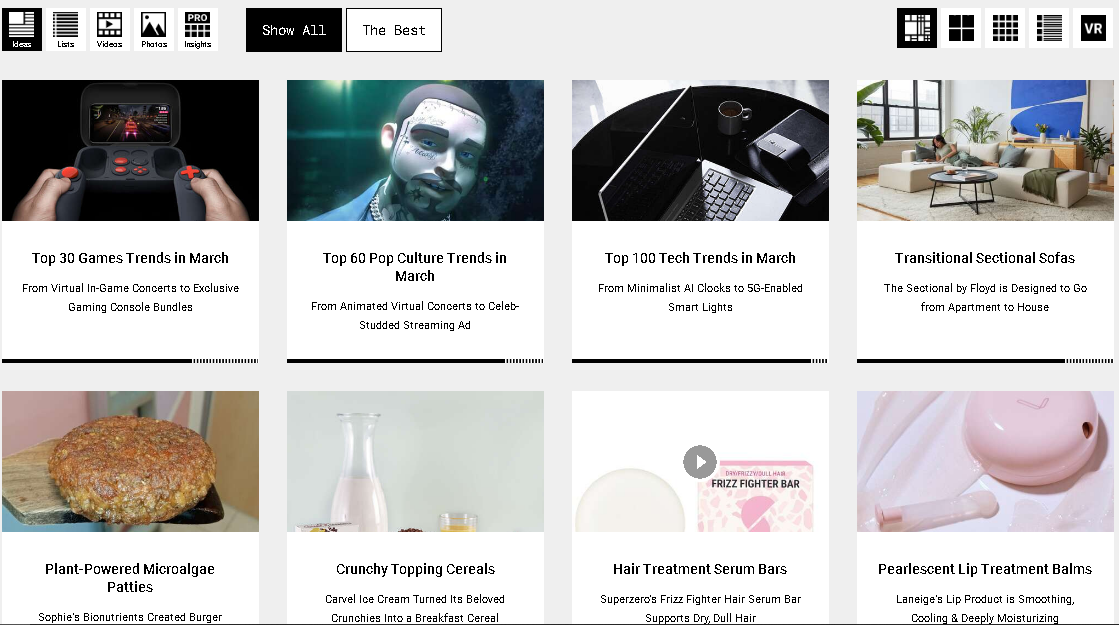Switch to the list rows layout icon
1119x625 pixels.
tap(1049, 29)
